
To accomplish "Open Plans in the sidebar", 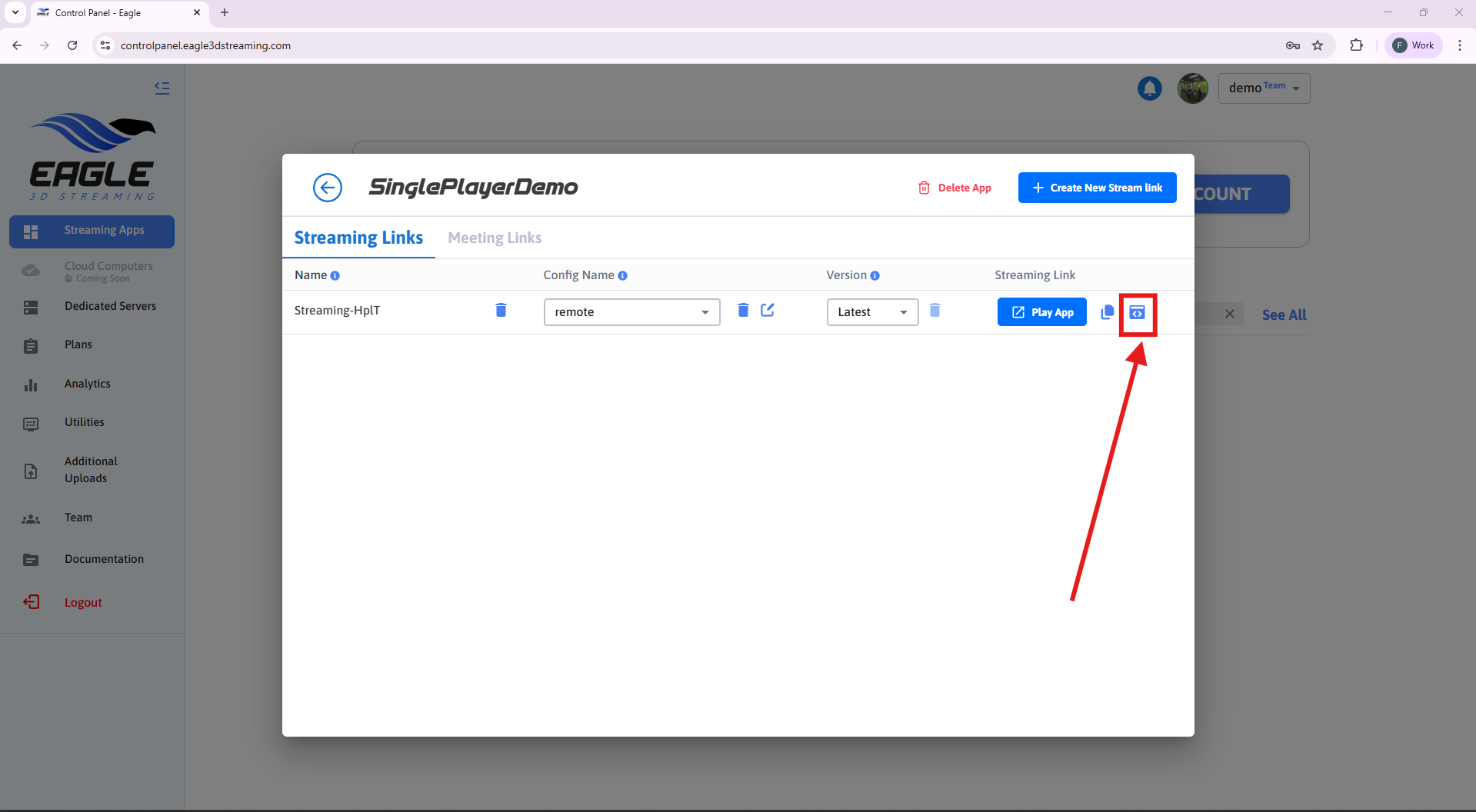I will click(x=92, y=344).
